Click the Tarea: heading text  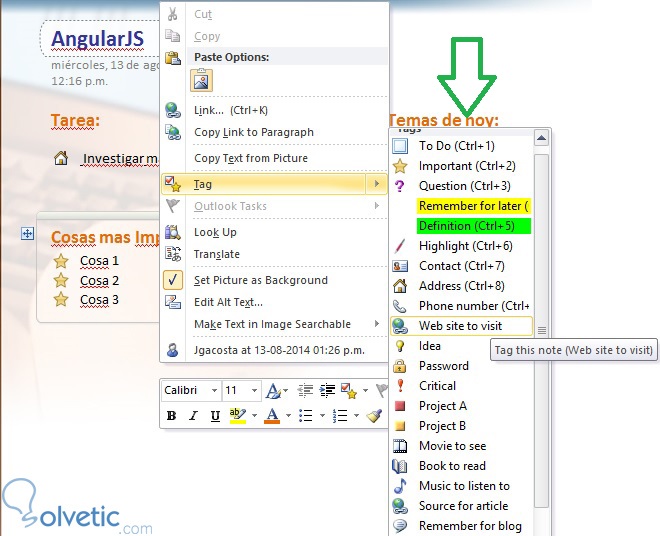click(75, 121)
